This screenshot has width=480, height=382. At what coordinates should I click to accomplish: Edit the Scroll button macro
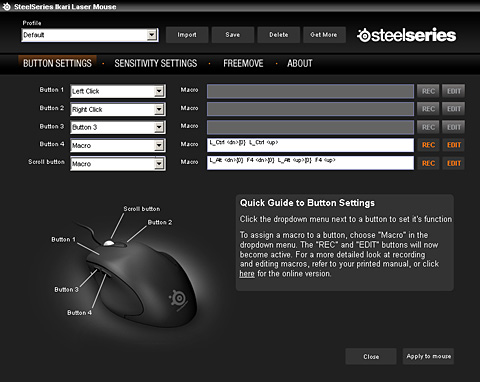[454, 163]
